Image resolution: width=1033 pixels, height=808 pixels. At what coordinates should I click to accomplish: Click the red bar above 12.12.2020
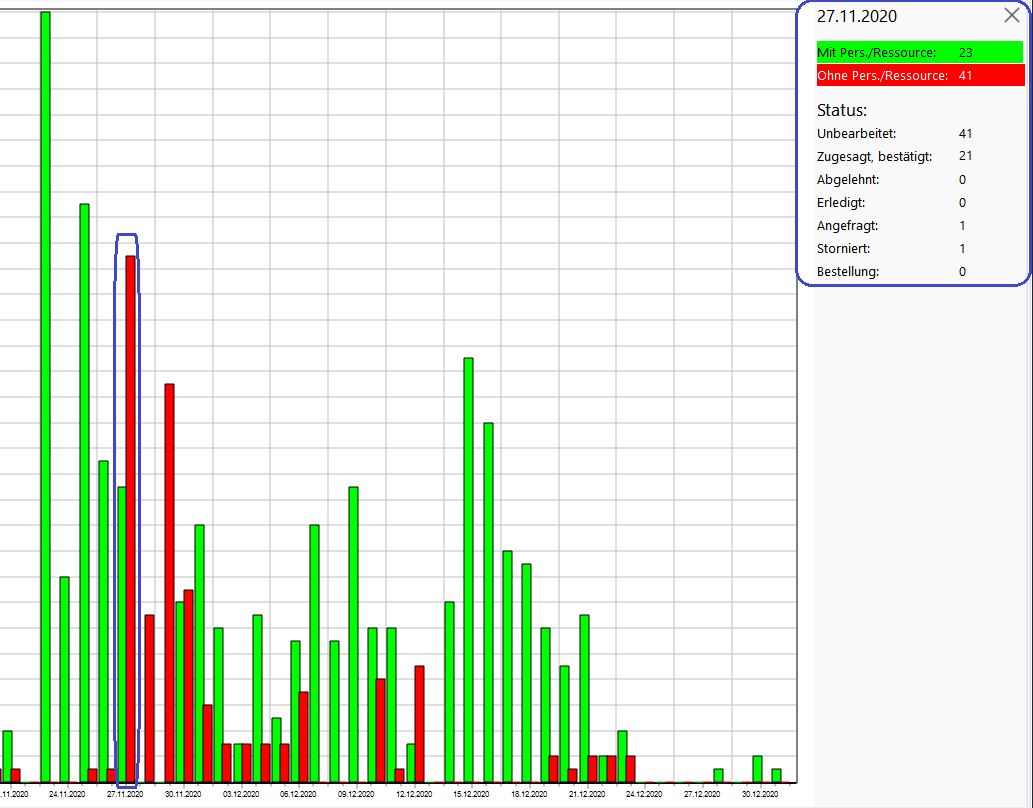(x=419, y=724)
